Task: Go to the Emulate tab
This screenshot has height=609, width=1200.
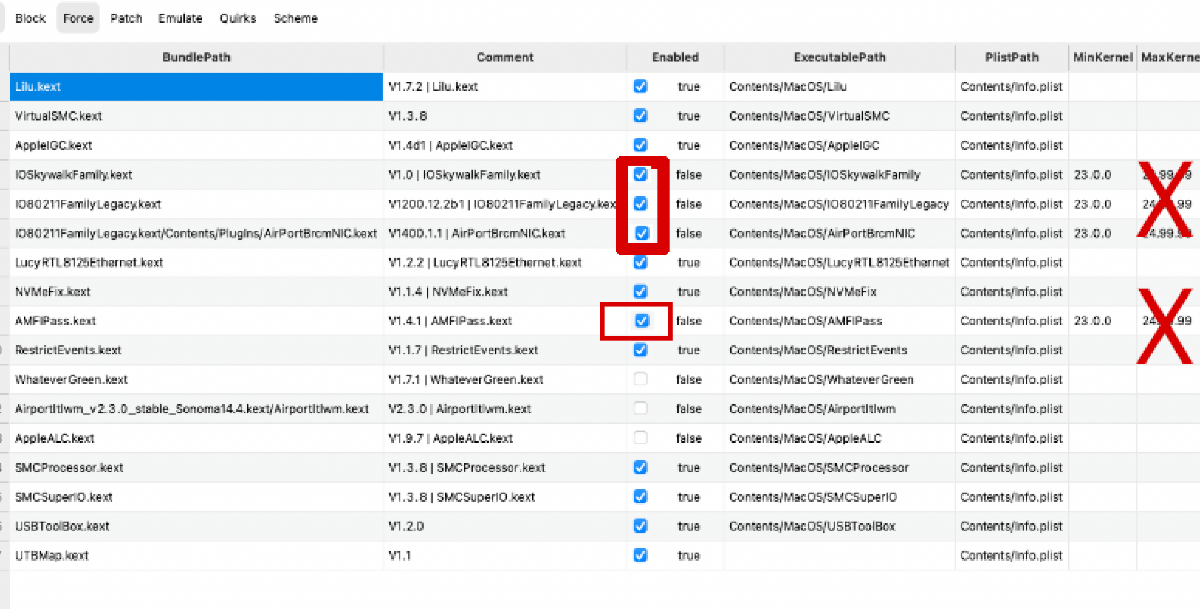Action: (x=180, y=18)
